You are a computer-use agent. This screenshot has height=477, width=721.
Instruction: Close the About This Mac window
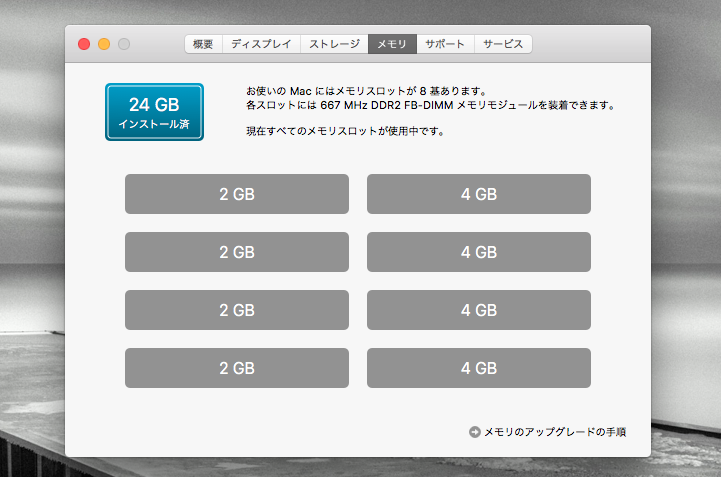[x=84, y=44]
